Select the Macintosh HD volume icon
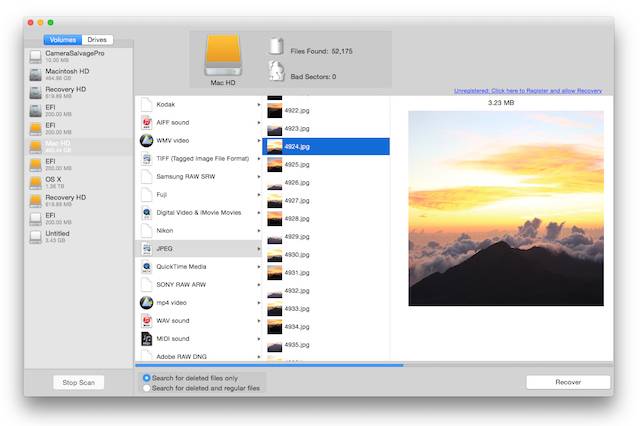Viewport: 641px width, 426px height. click(36, 74)
